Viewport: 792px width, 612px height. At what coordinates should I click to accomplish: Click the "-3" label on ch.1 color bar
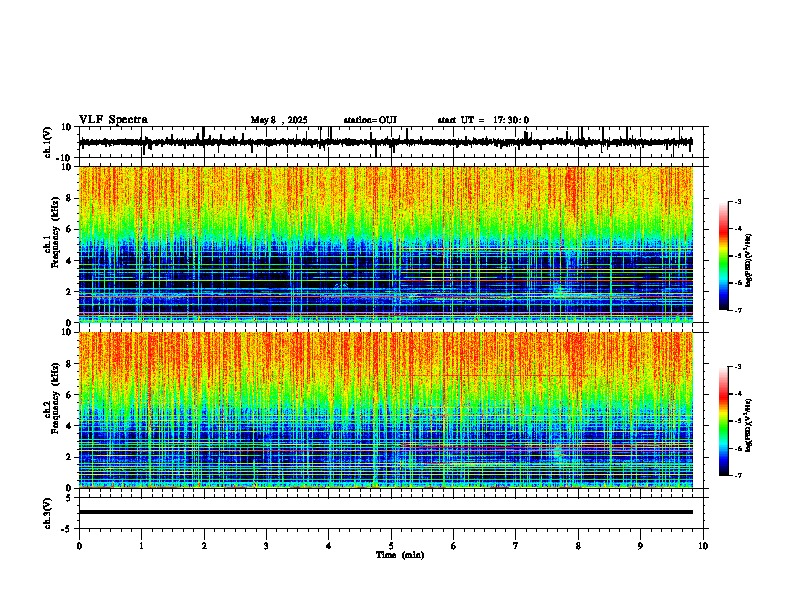738,202
